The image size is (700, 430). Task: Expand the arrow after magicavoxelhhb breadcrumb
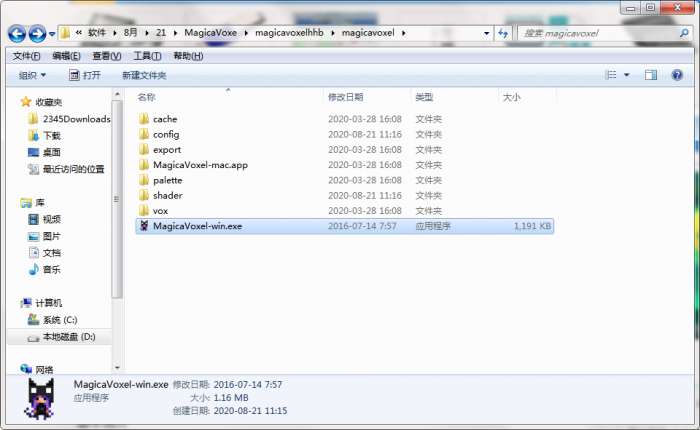coord(333,33)
